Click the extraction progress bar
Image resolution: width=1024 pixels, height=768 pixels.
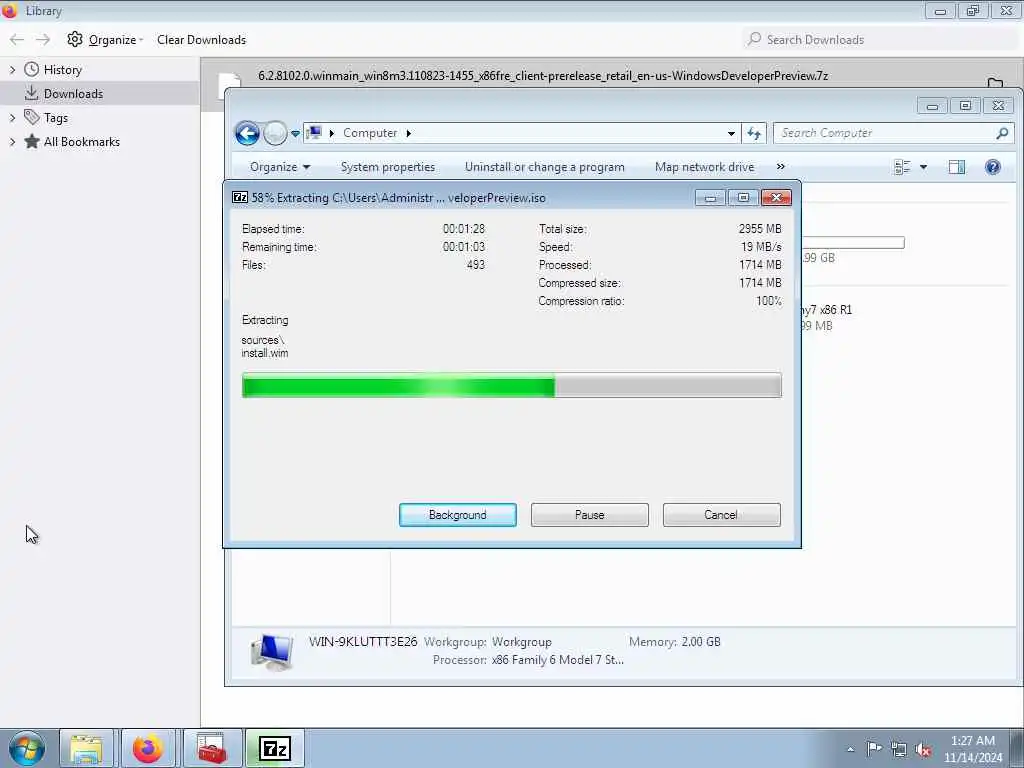tap(511, 385)
